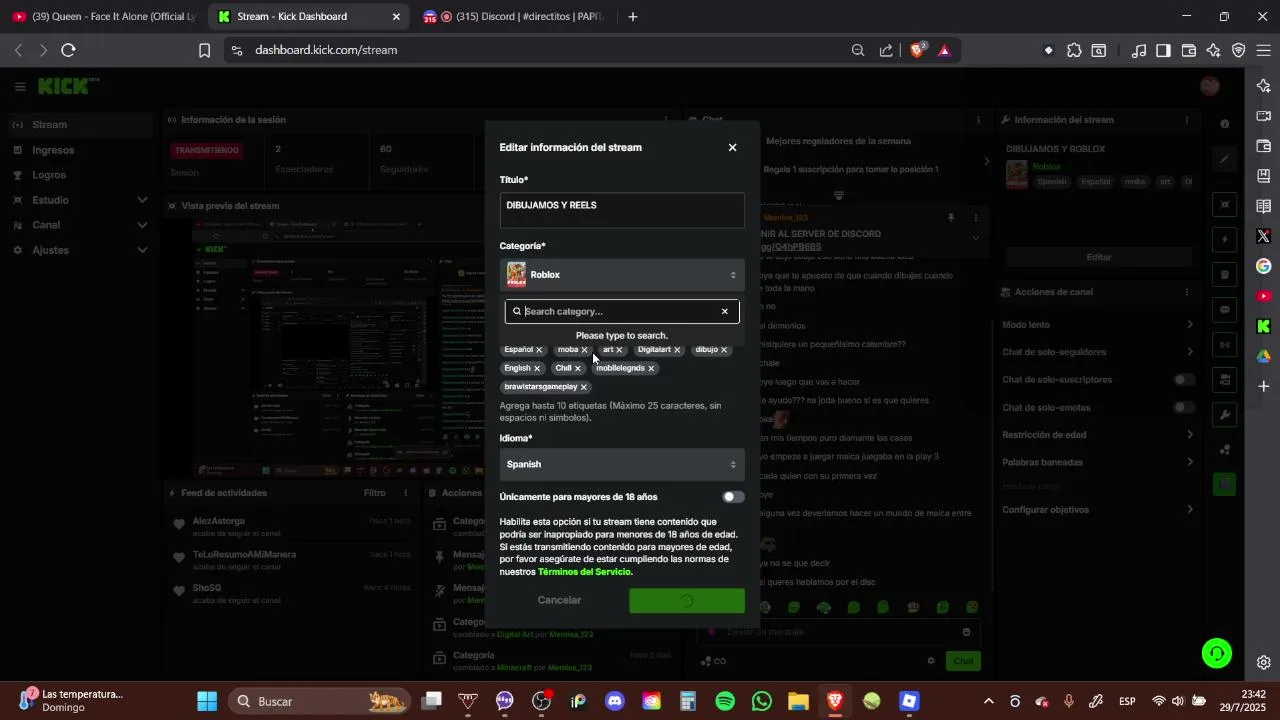1280x720 pixels.
Task: Remove the Español tag
Action: click(x=539, y=350)
